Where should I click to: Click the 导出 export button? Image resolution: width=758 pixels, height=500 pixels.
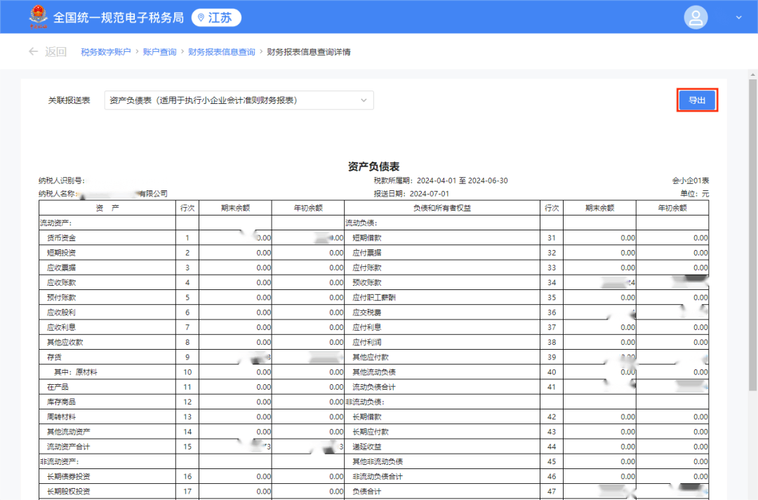coord(697,100)
